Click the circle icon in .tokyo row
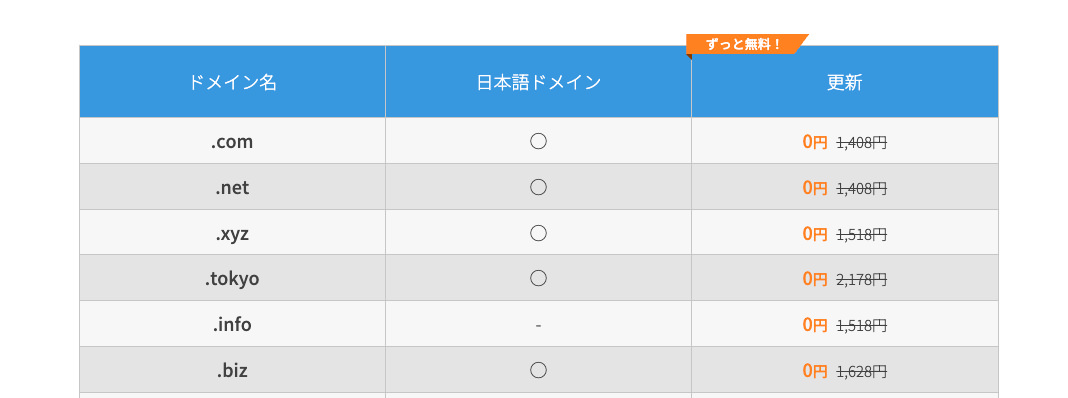Image resolution: width=1068 pixels, height=398 pixels. (538, 278)
